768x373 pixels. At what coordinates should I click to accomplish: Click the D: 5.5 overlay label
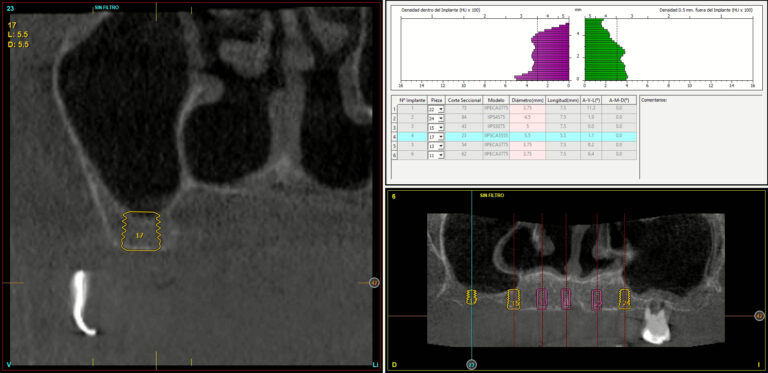[x=19, y=44]
